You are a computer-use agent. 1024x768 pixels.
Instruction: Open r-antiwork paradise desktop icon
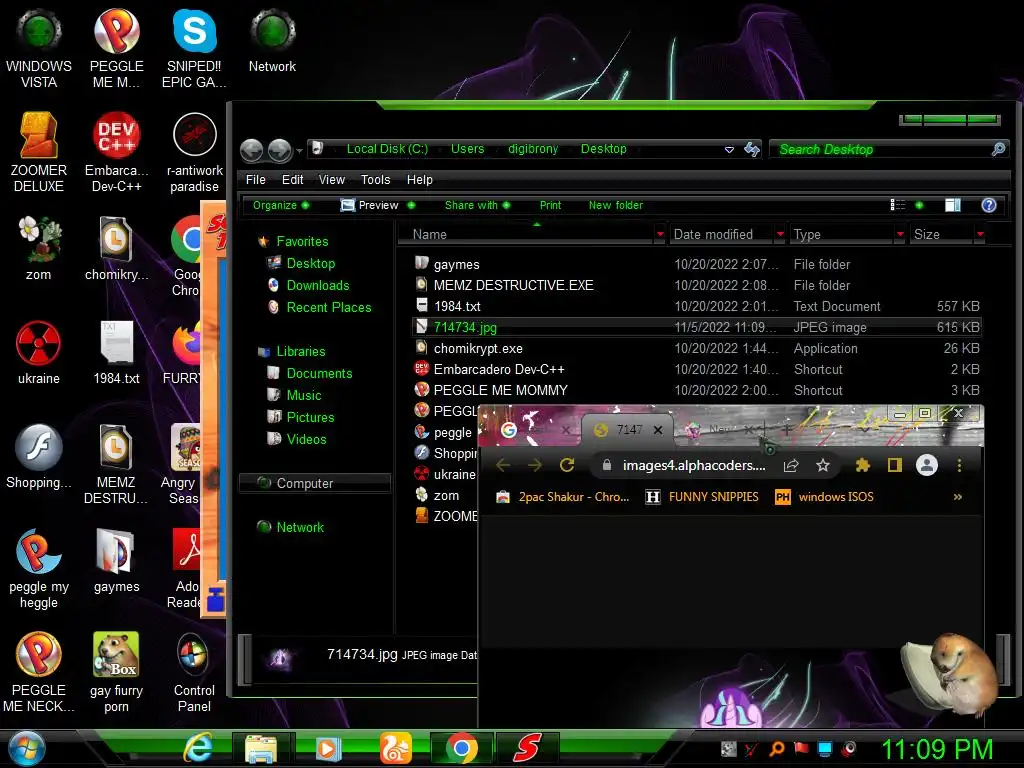point(194,153)
